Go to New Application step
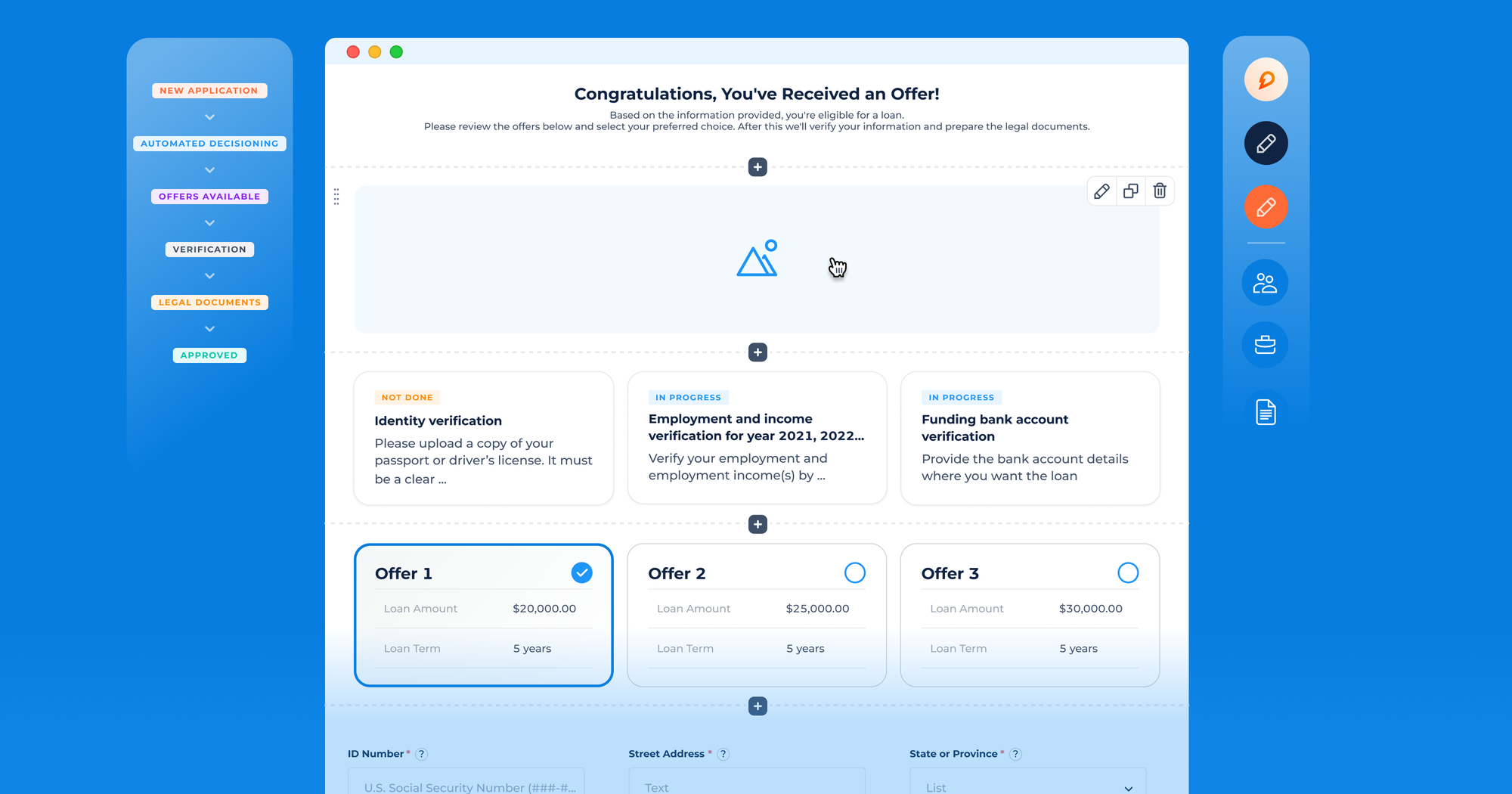Image resolution: width=1512 pixels, height=794 pixels. point(209,91)
